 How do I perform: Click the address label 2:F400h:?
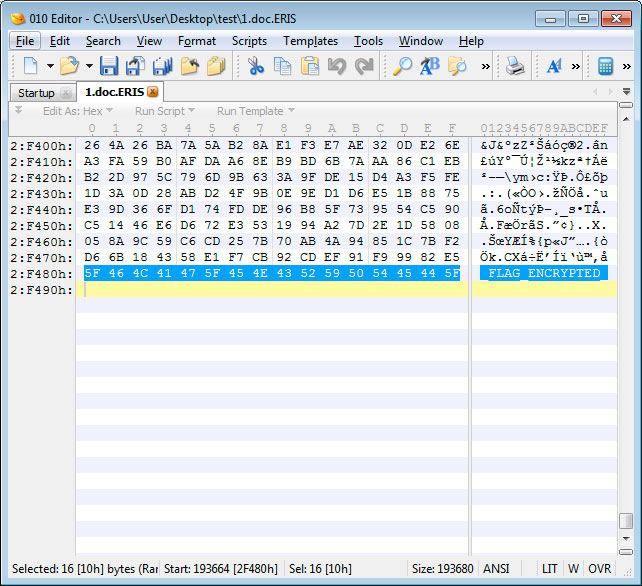[x=42, y=146]
